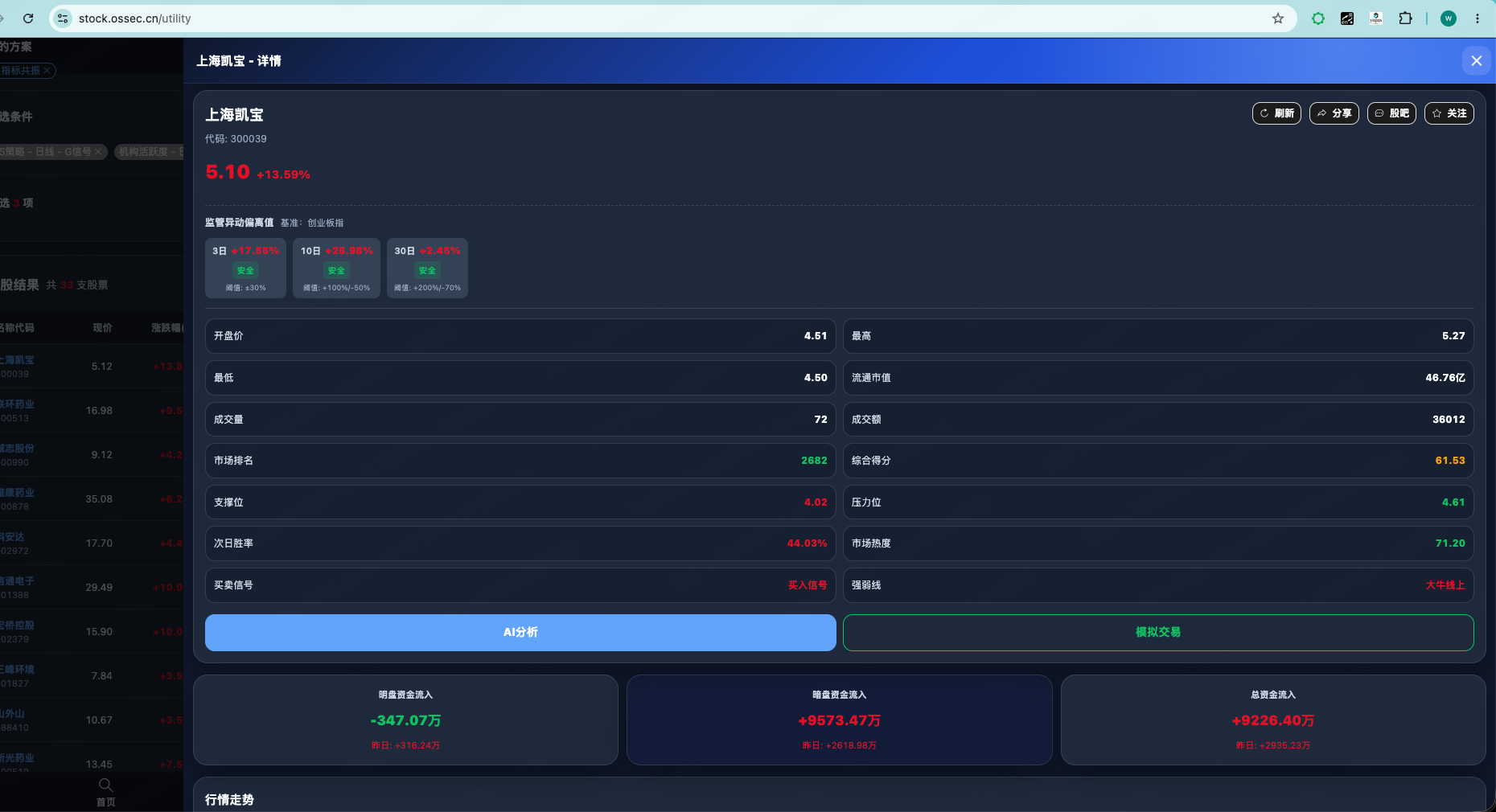Viewport: 1496px width, 812px height.
Task: Click the 现价 column header
Action: pos(102,328)
